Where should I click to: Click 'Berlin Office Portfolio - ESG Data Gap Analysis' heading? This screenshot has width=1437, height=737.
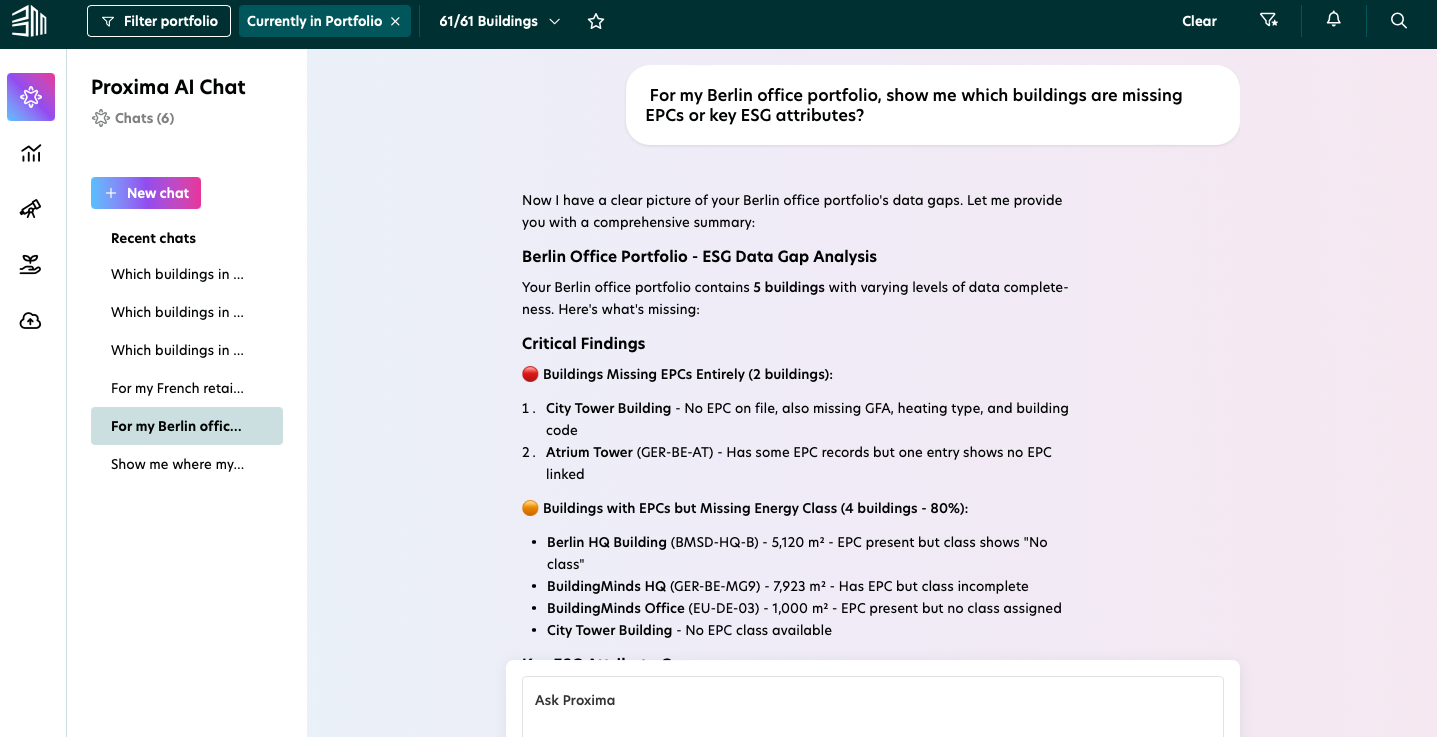[x=699, y=256]
